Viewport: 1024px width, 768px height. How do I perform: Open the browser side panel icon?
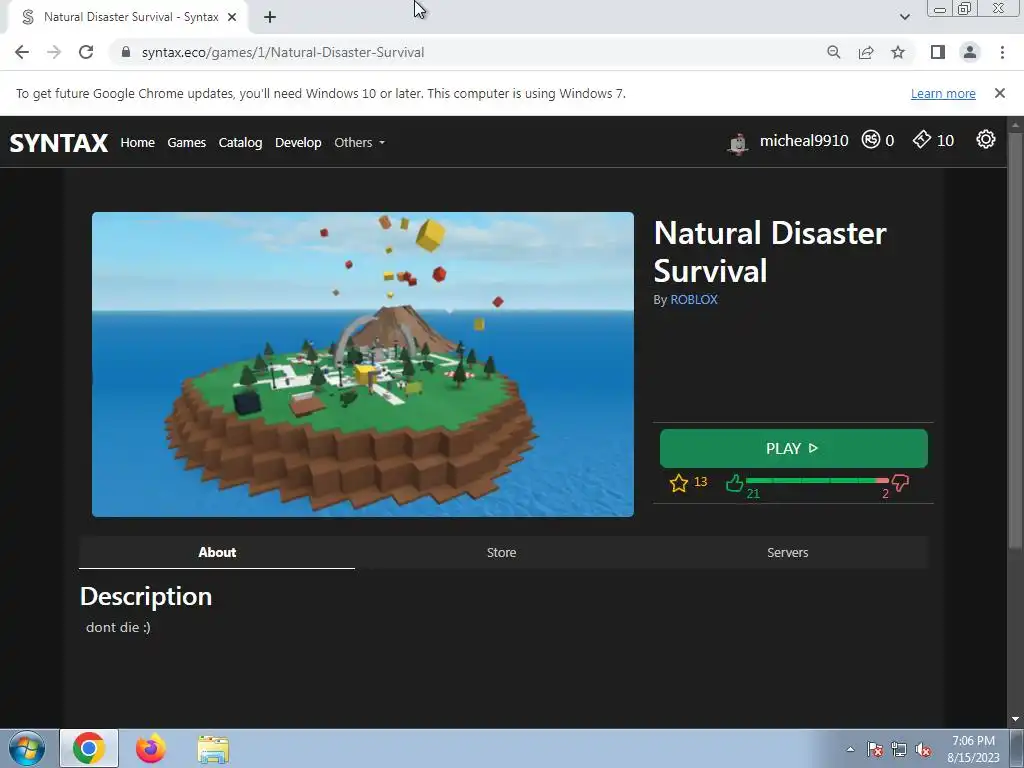tap(938, 52)
